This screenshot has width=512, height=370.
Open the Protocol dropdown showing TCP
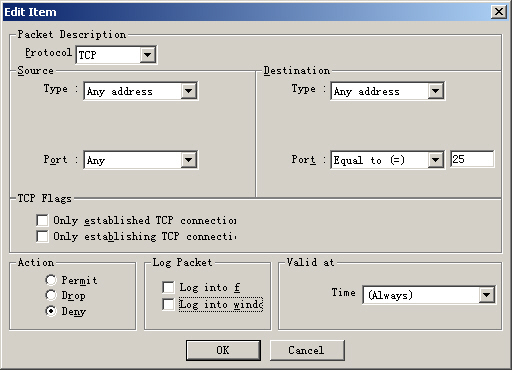(x=116, y=55)
